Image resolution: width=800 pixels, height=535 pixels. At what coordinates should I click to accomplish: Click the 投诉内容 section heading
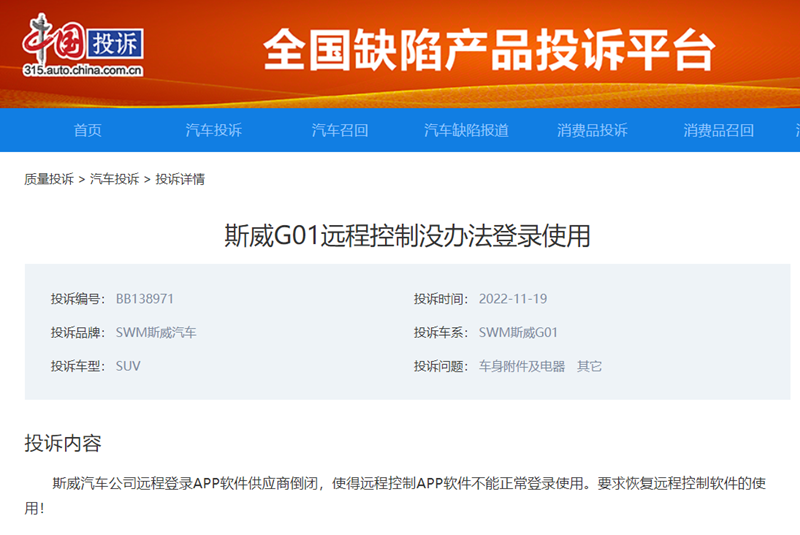(x=63, y=443)
